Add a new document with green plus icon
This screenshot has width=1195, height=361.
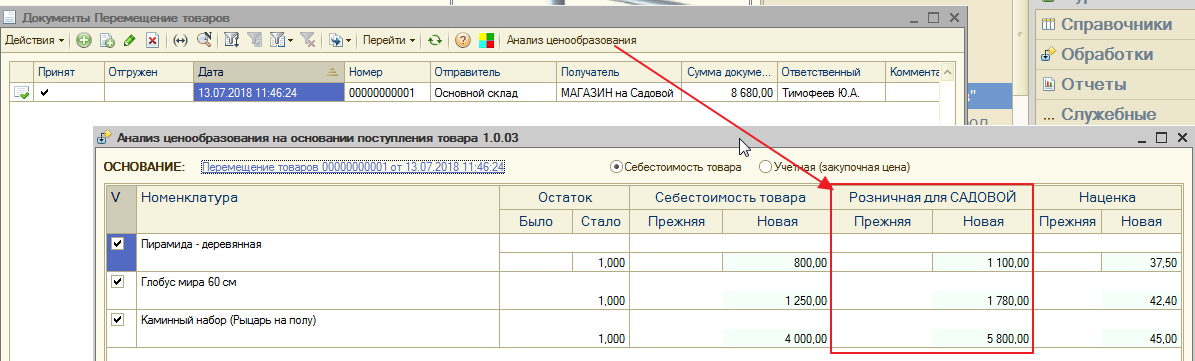84,40
